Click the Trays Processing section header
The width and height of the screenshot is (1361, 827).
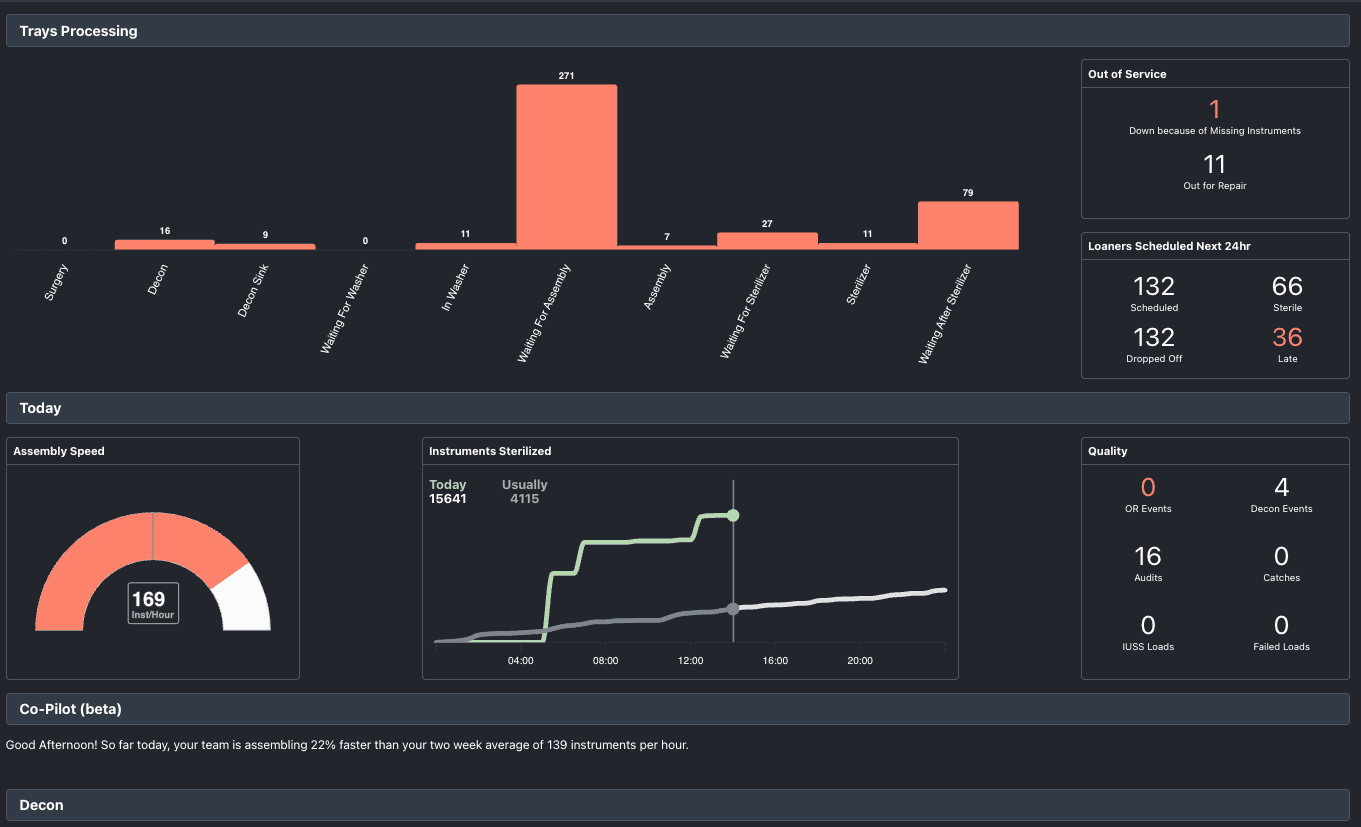coord(678,31)
